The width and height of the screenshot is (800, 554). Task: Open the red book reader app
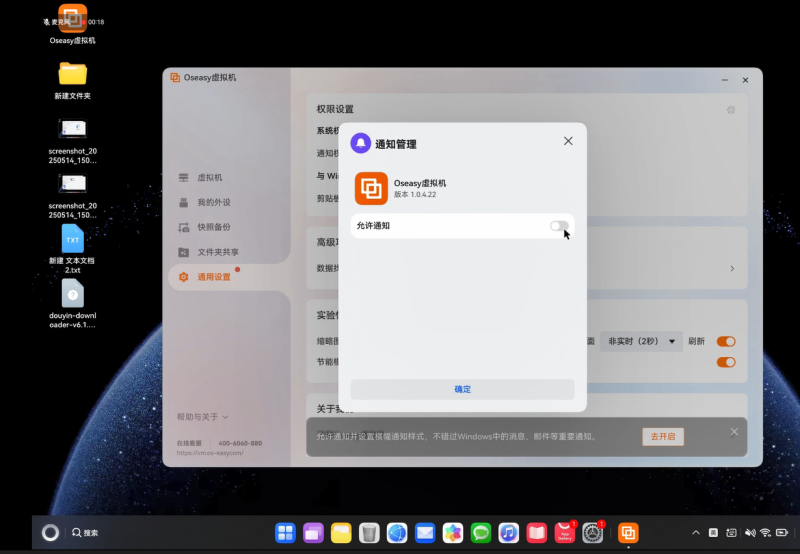536,533
